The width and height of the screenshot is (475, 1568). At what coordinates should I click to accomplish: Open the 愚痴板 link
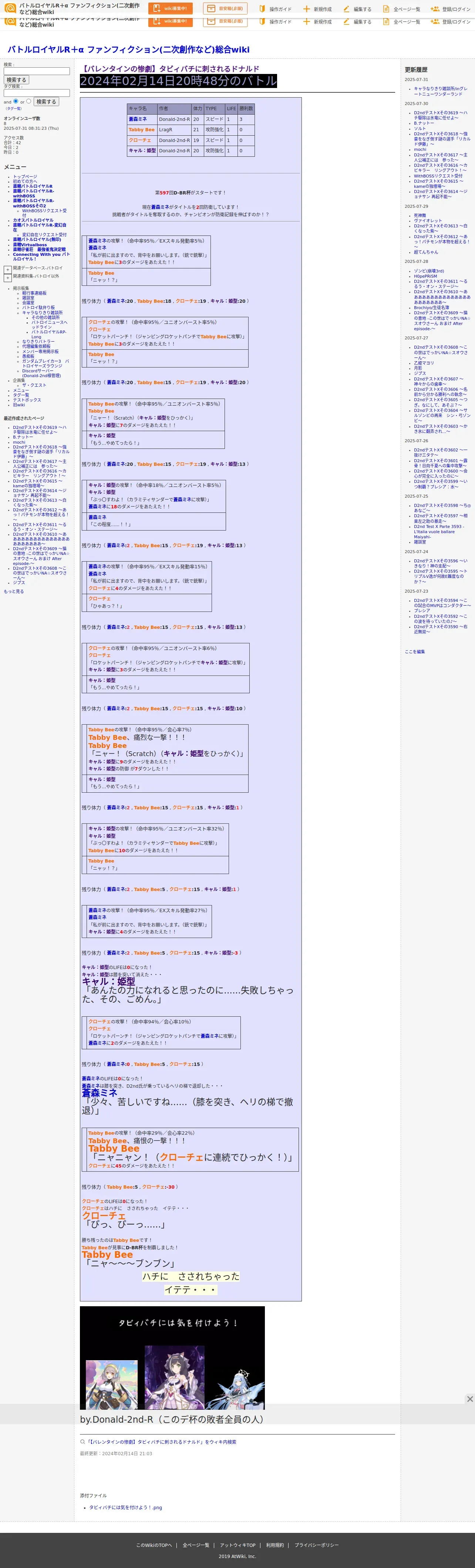coord(28,356)
